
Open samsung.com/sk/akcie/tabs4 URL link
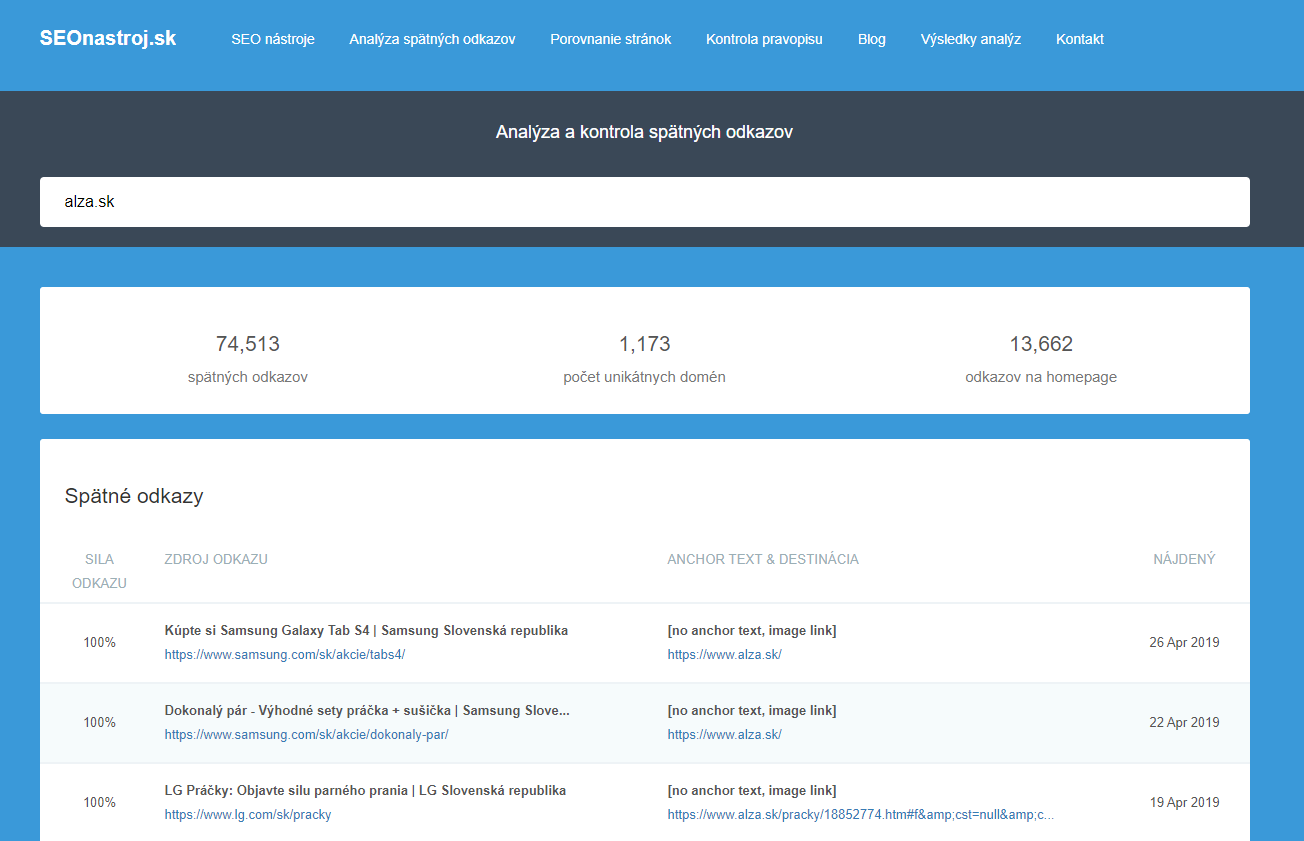(x=285, y=654)
